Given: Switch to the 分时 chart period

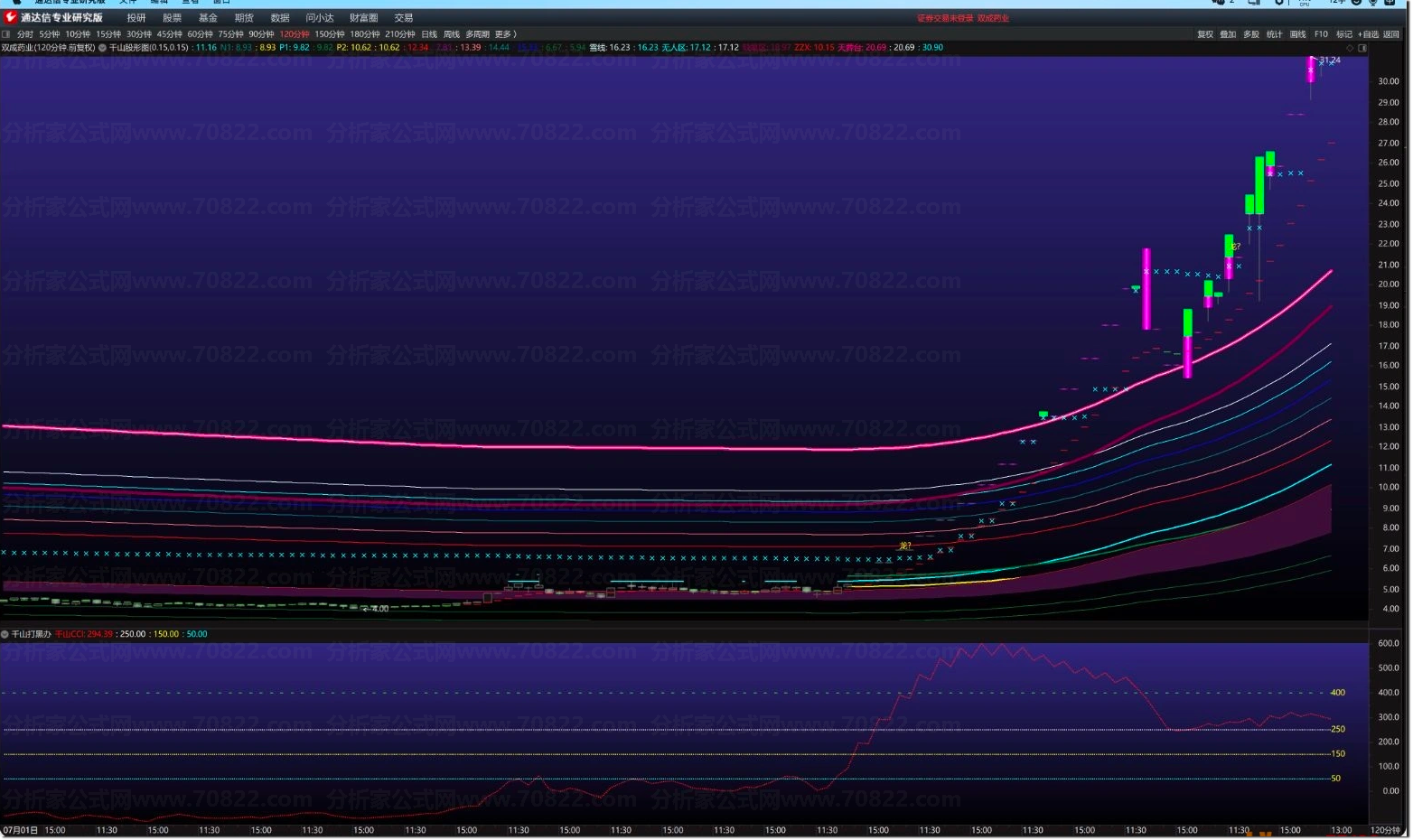Looking at the screenshot, I should click(x=25, y=34).
